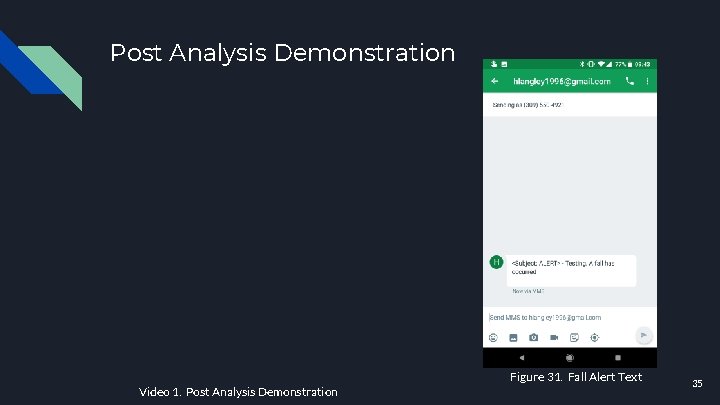Click the slide number 35

(x=697, y=383)
